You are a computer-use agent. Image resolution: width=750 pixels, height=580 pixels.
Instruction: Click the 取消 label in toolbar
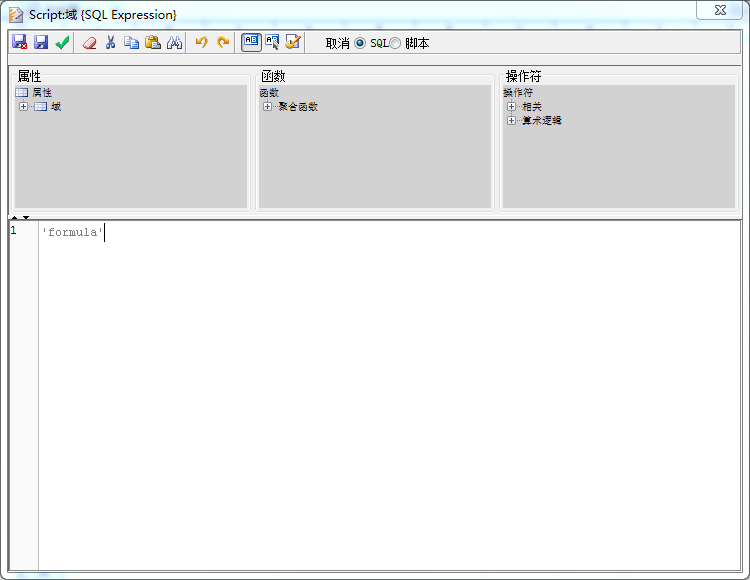tap(338, 44)
